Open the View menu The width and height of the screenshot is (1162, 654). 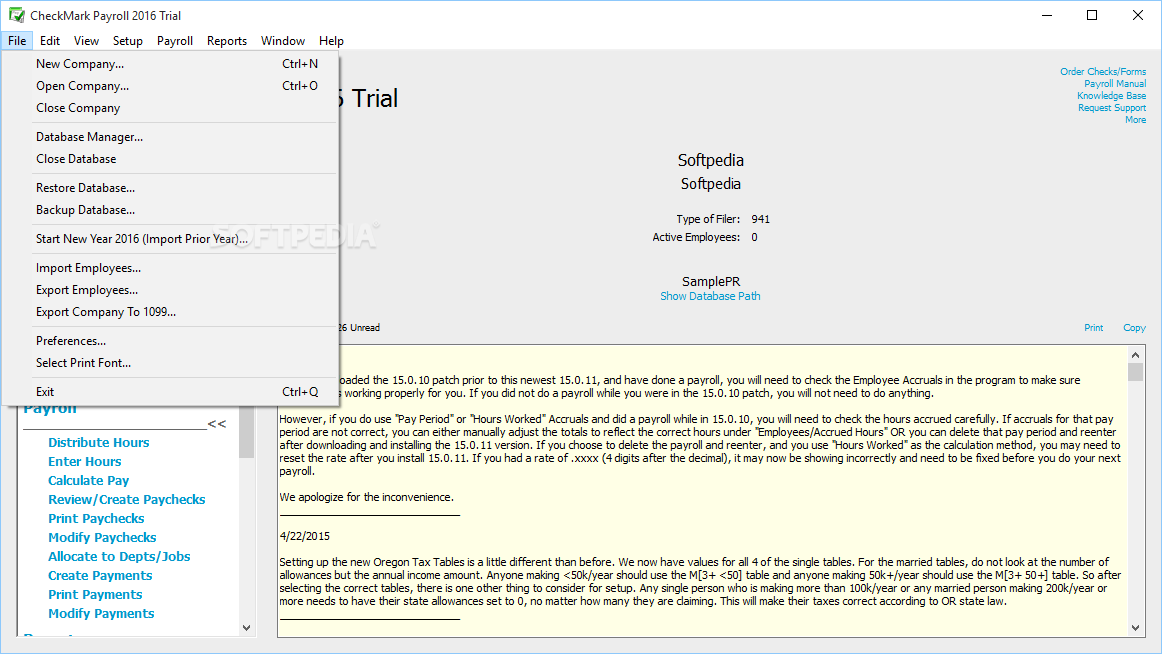tap(86, 41)
